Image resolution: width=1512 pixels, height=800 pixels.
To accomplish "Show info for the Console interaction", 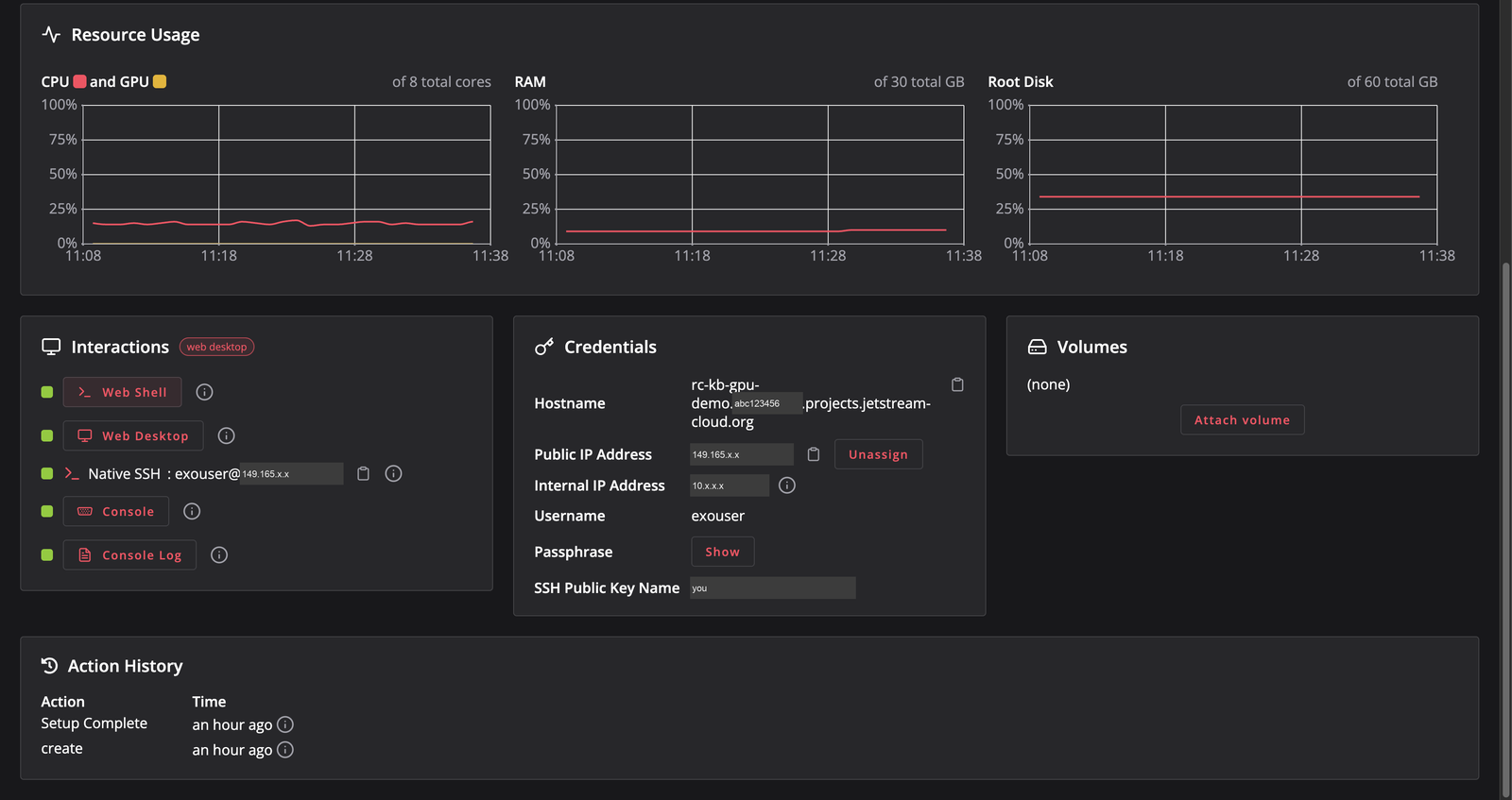I will (192, 511).
